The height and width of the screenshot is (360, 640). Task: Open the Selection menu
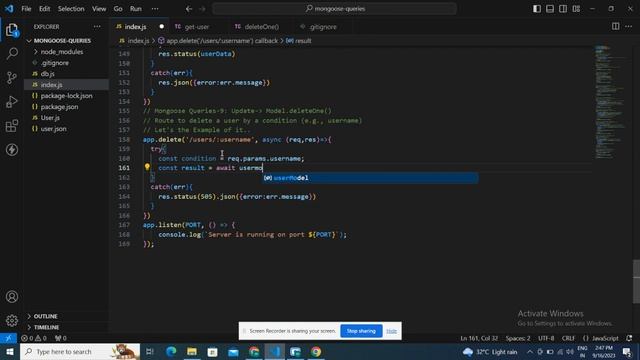click(x=71, y=9)
